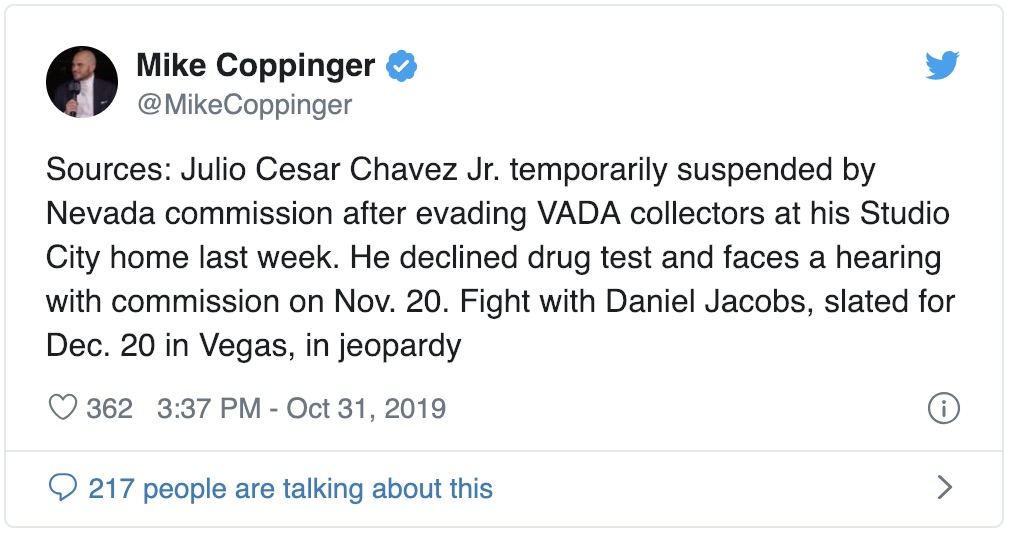Image resolution: width=1010 pixels, height=534 pixels.
Task: Click the 362 likes count
Action: tap(110, 409)
